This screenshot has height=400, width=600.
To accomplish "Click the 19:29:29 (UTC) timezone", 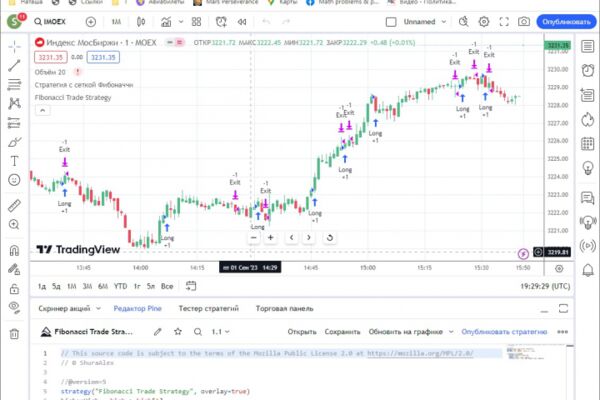I will 545,286.
